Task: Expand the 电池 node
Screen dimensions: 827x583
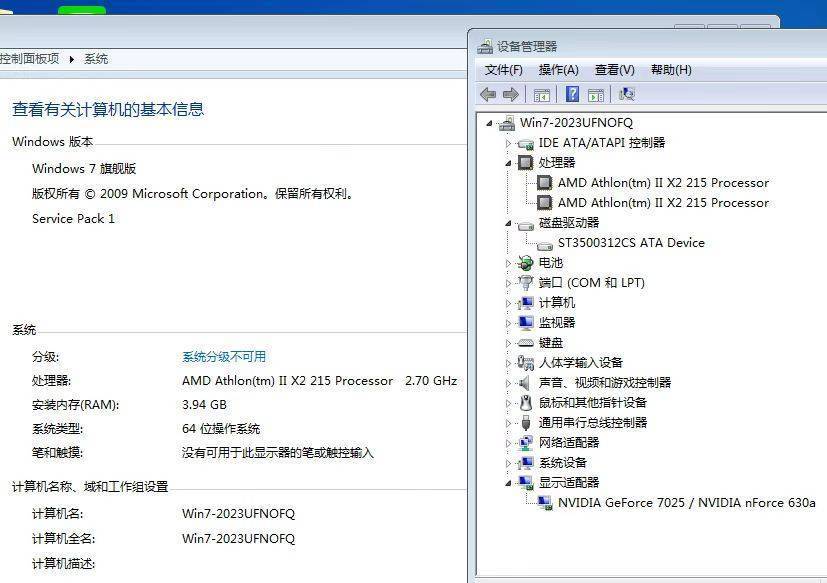Action: pyautogui.click(x=508, y=263)
